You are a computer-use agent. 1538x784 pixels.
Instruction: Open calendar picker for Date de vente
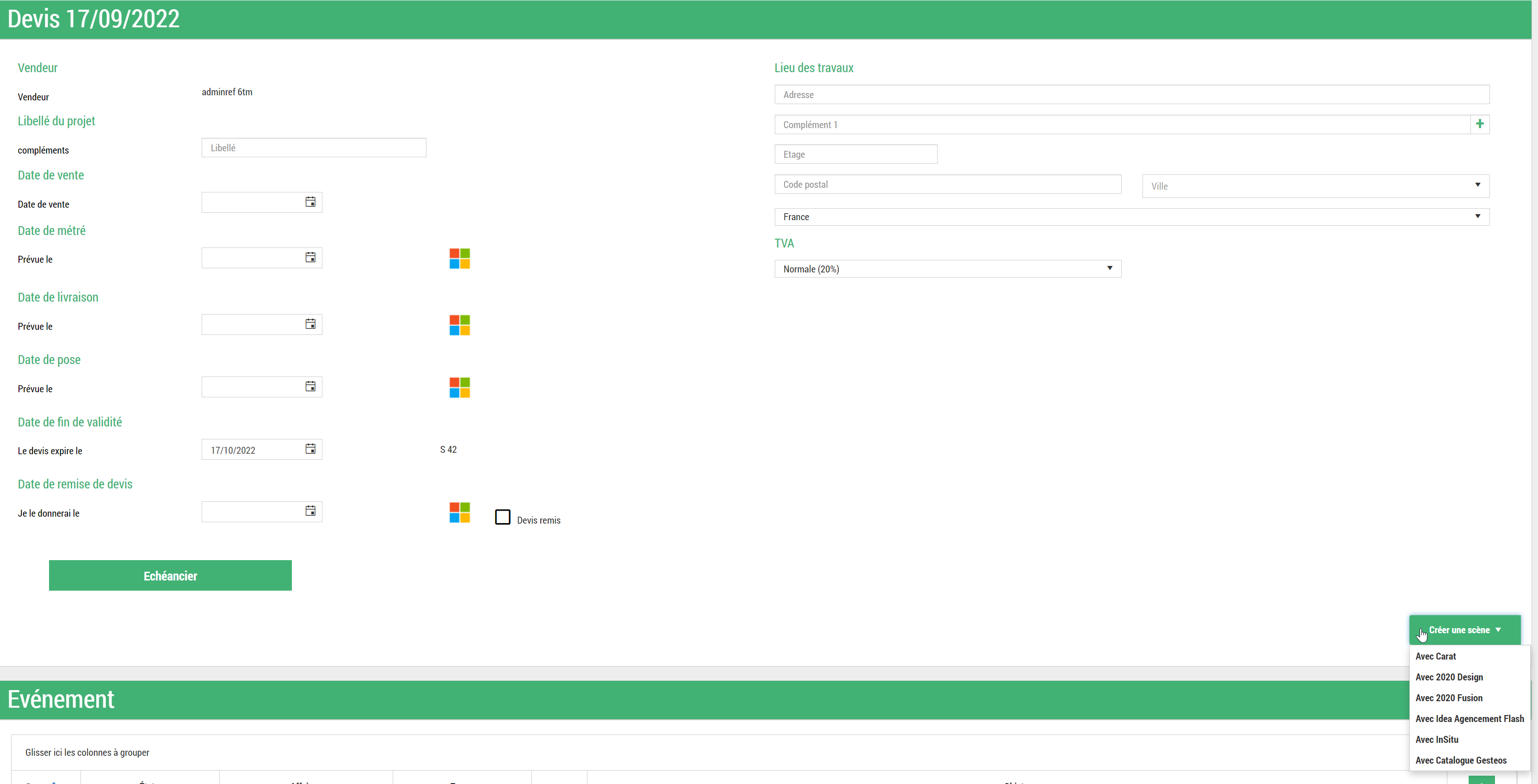pos(310,203)
